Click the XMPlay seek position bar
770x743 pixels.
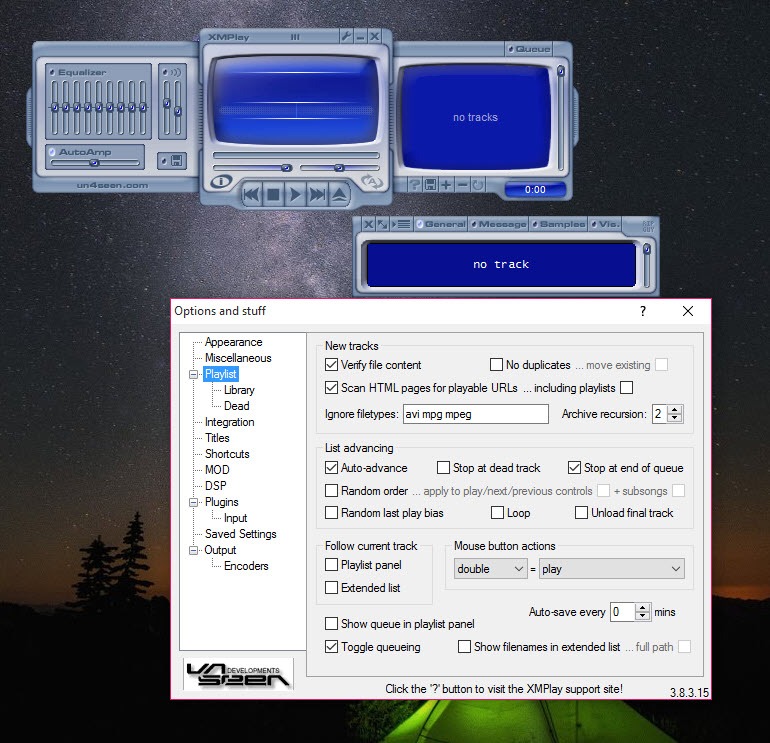[x=296, y=155]
